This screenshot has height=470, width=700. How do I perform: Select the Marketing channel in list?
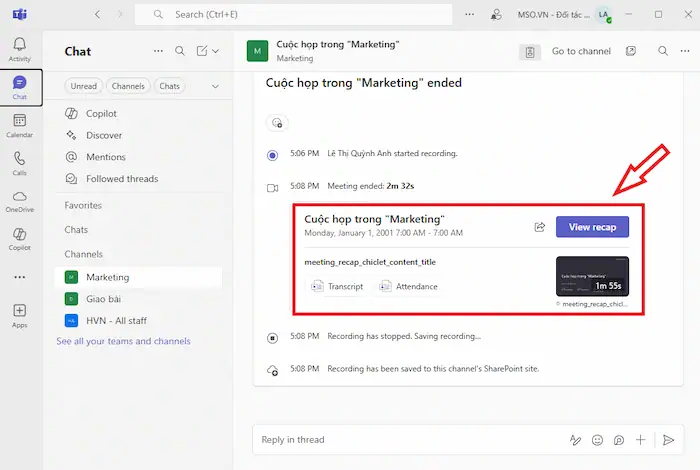click(x=107, y=277)
